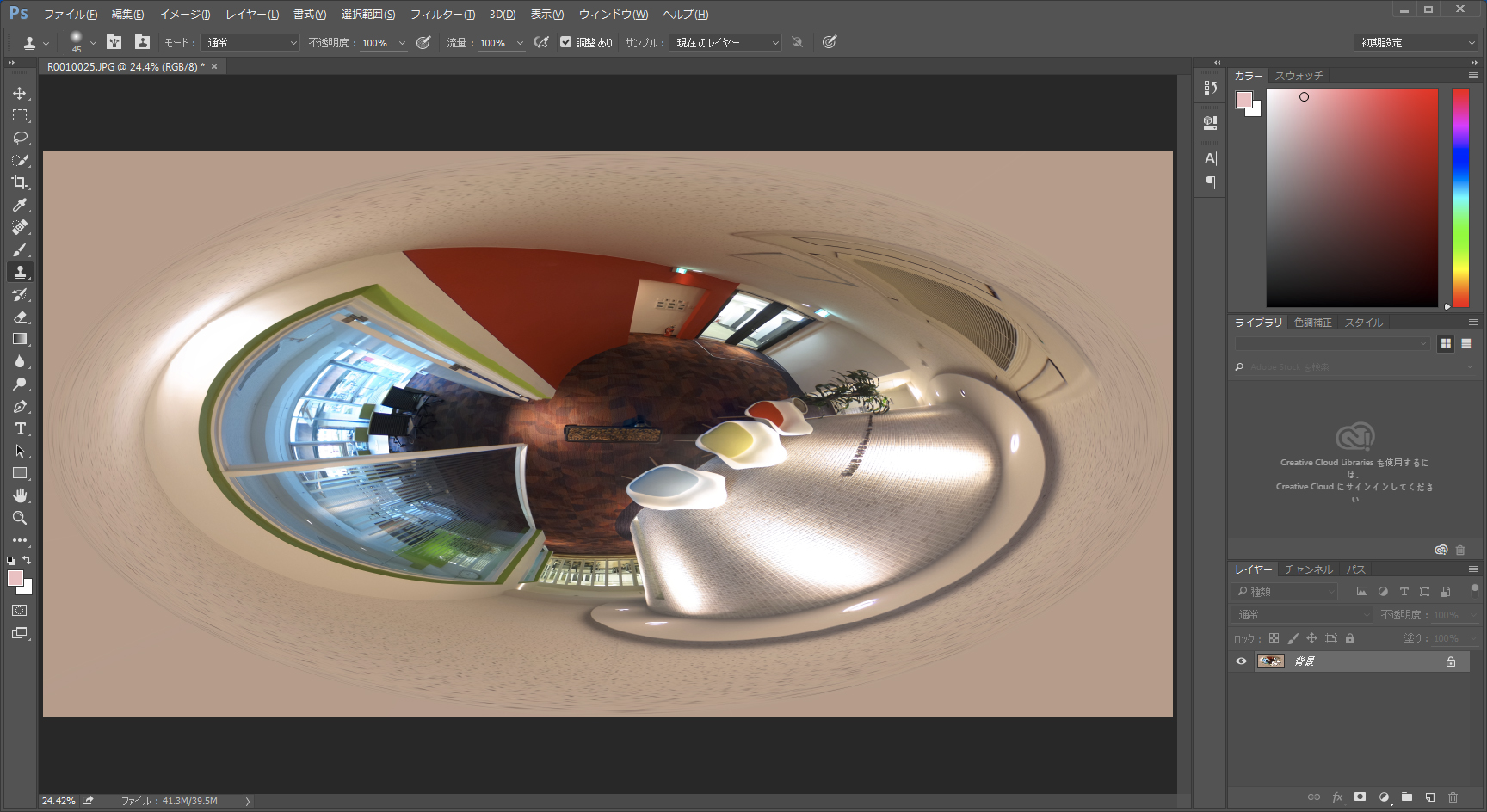Toggle pressure for size button
Image resolution: width=1487 pixels, height=812 pixels.
[x=830, y=42]
